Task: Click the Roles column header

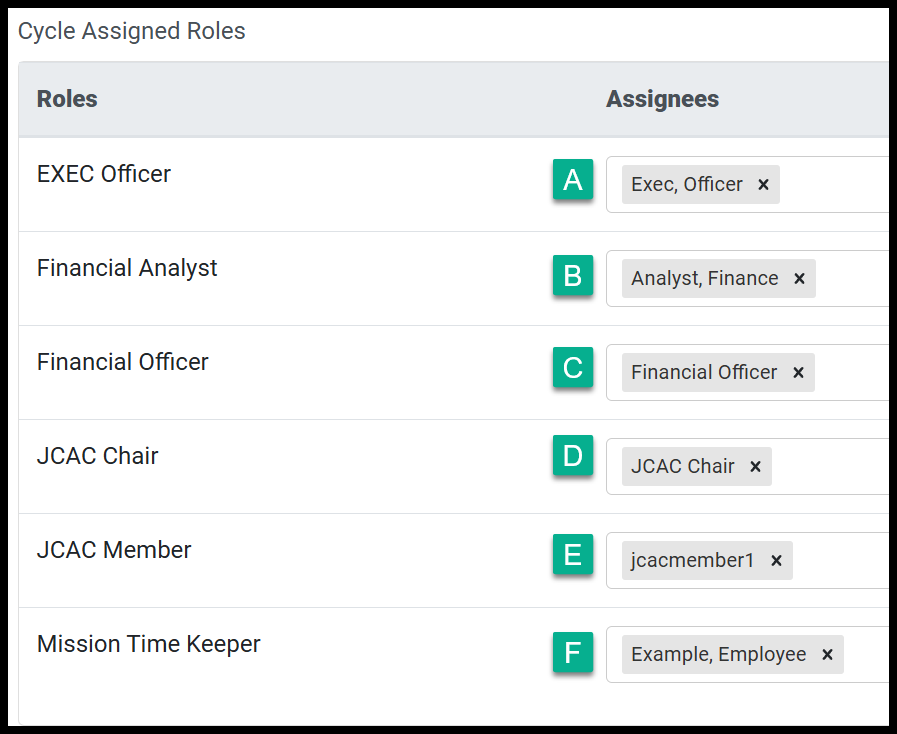Action: (x=67, y=99)
